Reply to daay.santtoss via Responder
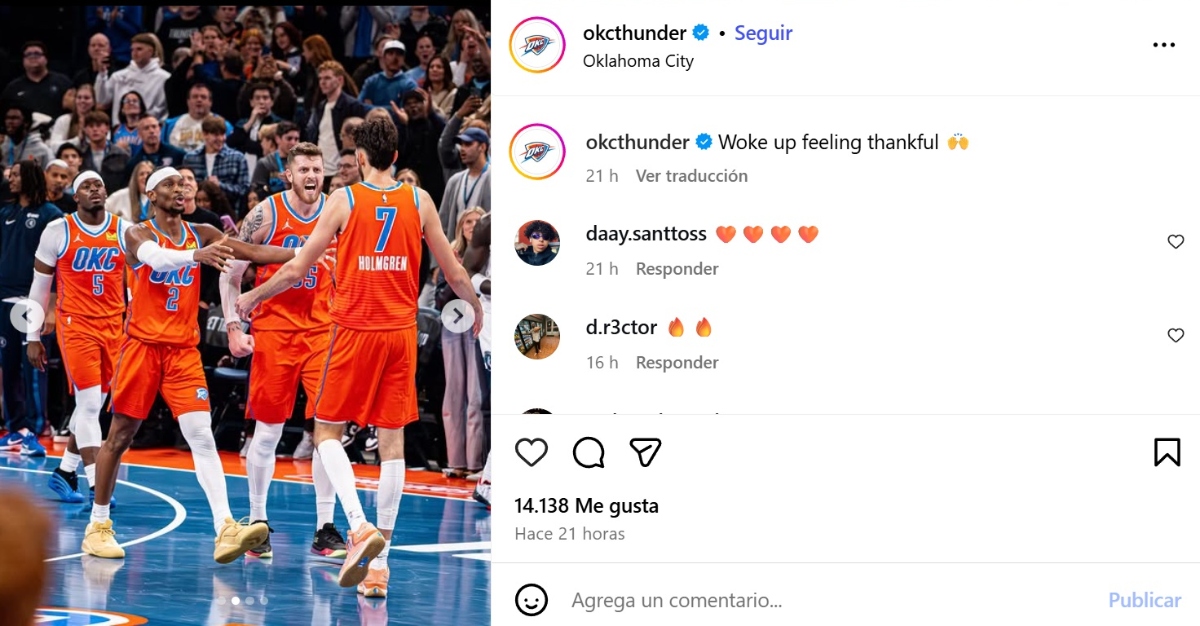The height and width of the screenshot is (626, 1200). (677, 269)
